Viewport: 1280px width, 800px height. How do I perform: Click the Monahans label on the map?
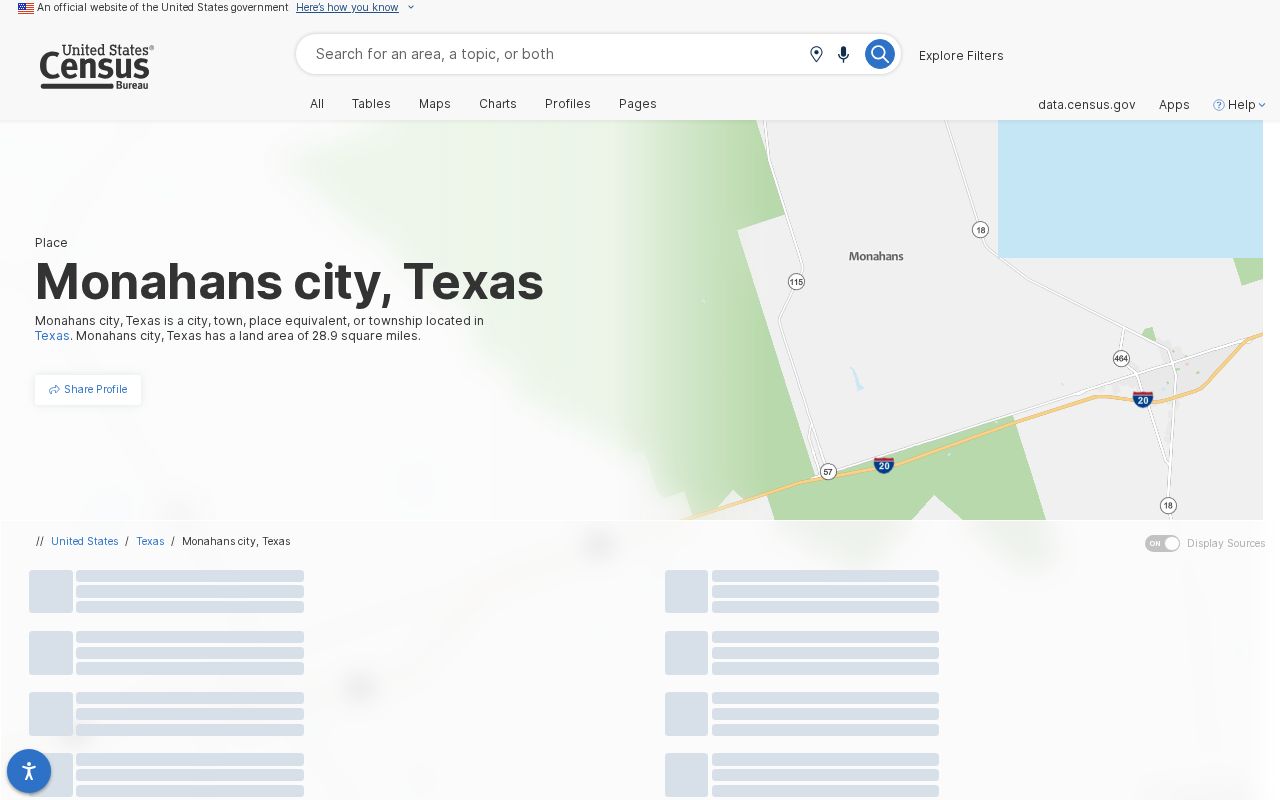(x=876, y=257)
